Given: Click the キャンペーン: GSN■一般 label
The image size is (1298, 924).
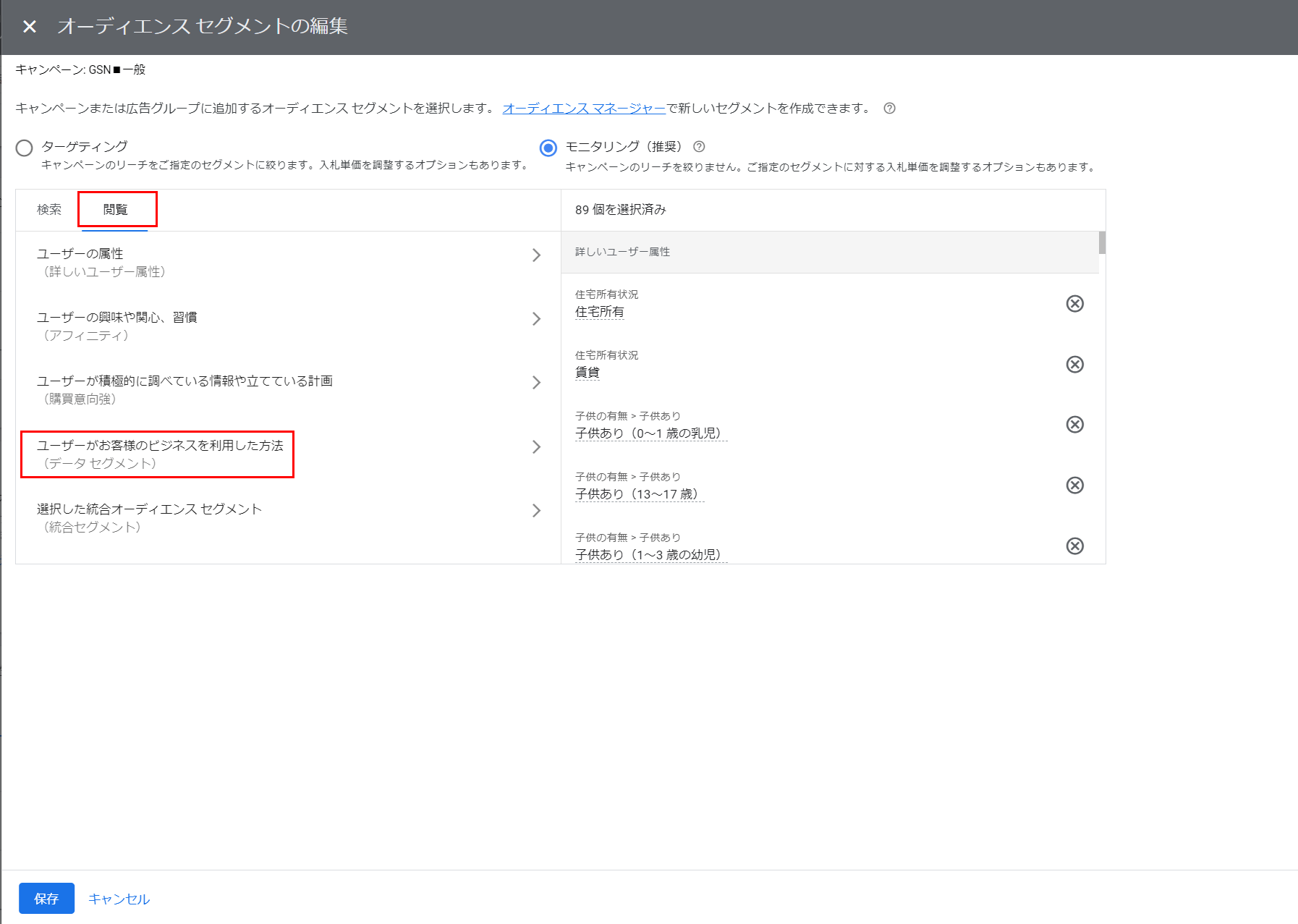Looking at the screenshot, I should (x=80, y=69).
